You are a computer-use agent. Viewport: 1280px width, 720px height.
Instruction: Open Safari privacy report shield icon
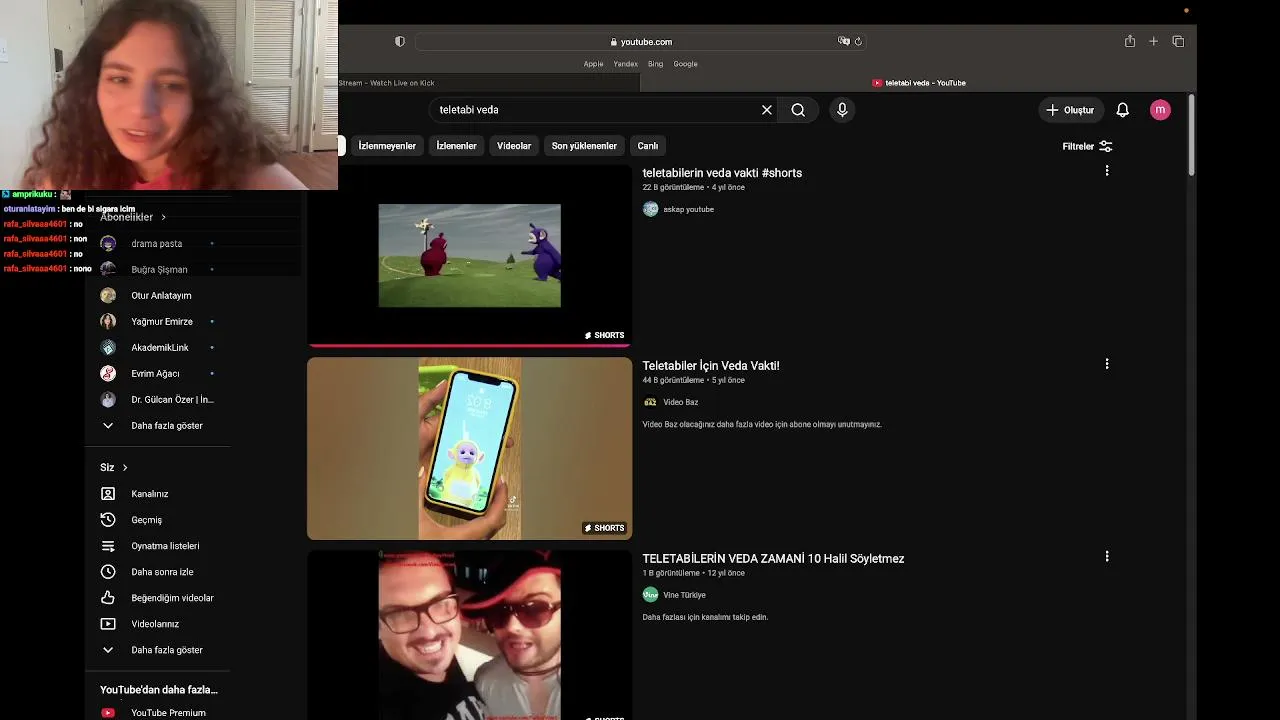pyautogui.click(x=400, y=41)
